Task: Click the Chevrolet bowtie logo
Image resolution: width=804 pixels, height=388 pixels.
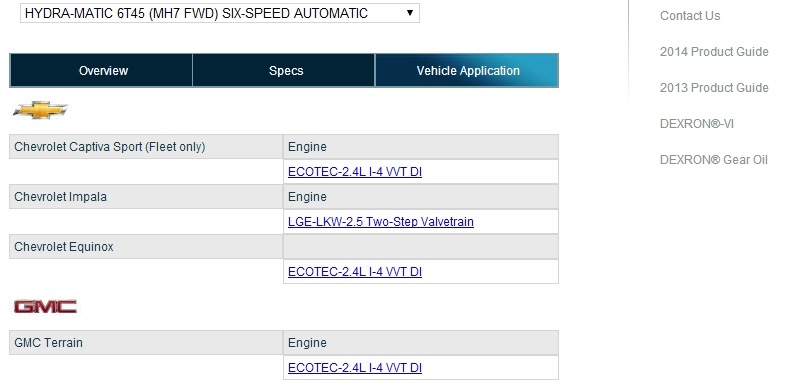Action: 40,110
